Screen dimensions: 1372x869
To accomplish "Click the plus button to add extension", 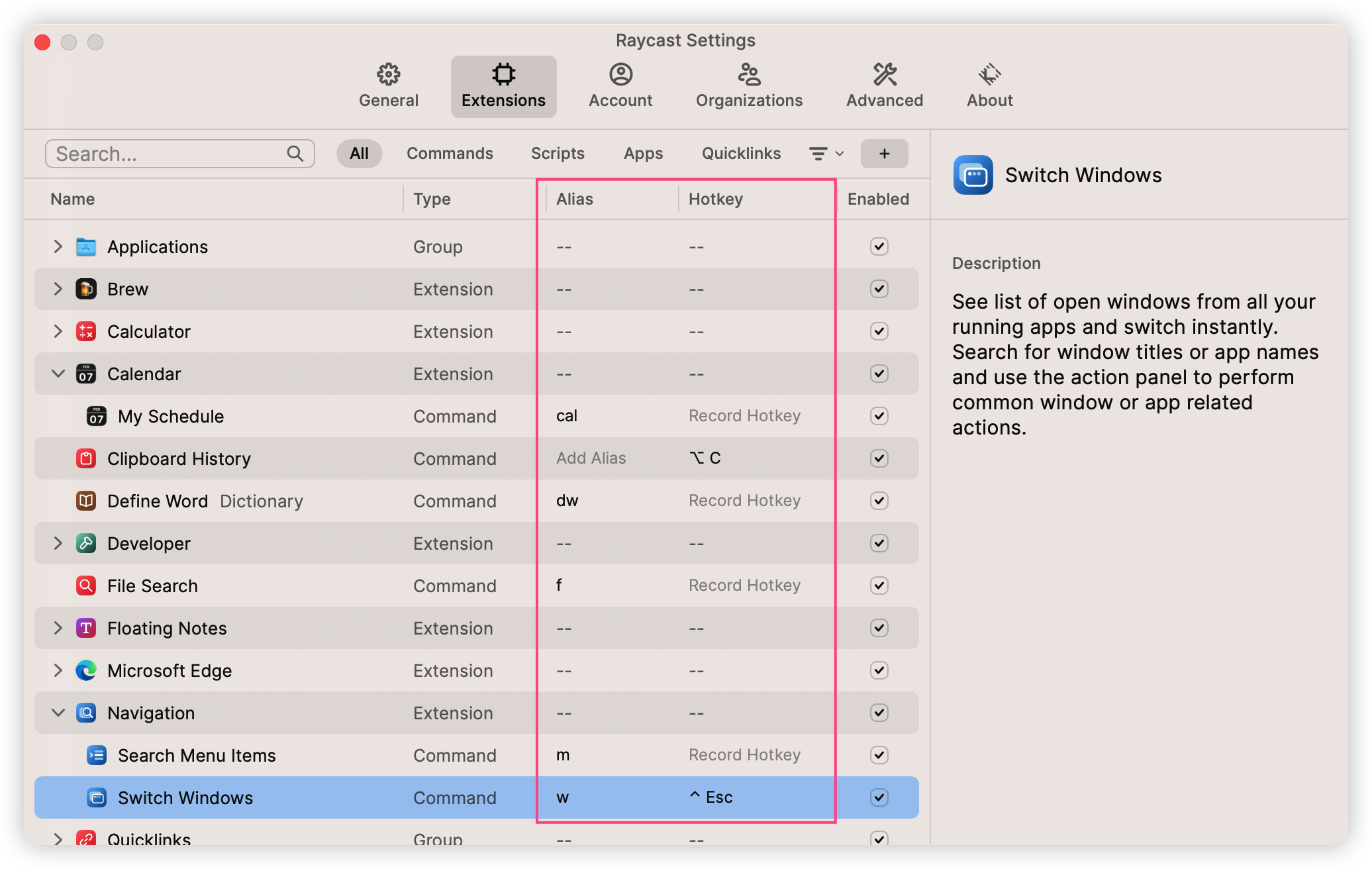I will (884, 154).
